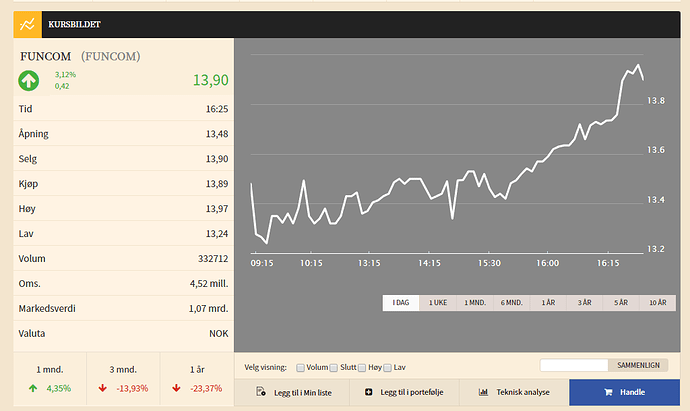Screen dimensions: 690x411
Task: Click the 16:15 x-axis time label
Action: (x=608, y=263)
